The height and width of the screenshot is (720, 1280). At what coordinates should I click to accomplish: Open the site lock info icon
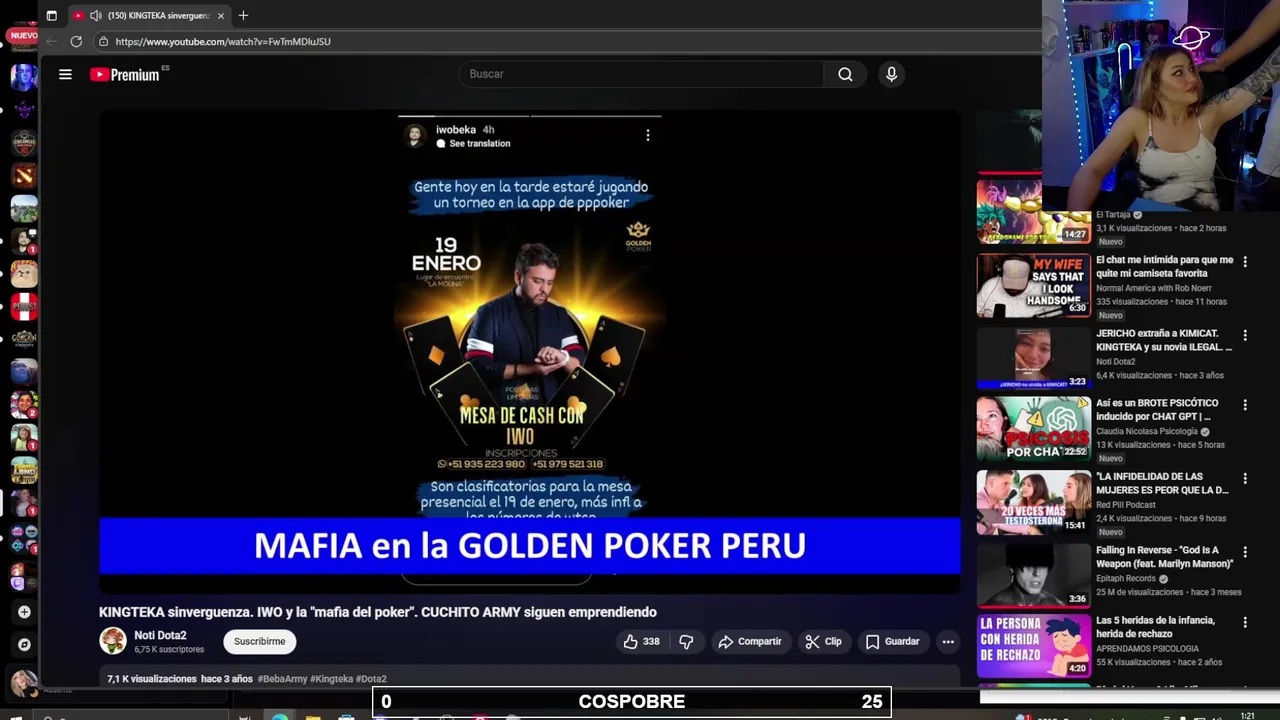tap(103, 41)
